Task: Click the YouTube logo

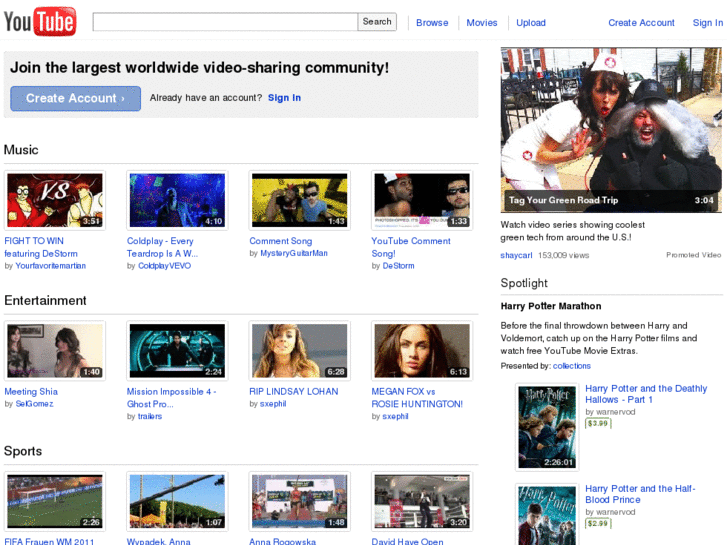Action: click(x=40, y=21)
